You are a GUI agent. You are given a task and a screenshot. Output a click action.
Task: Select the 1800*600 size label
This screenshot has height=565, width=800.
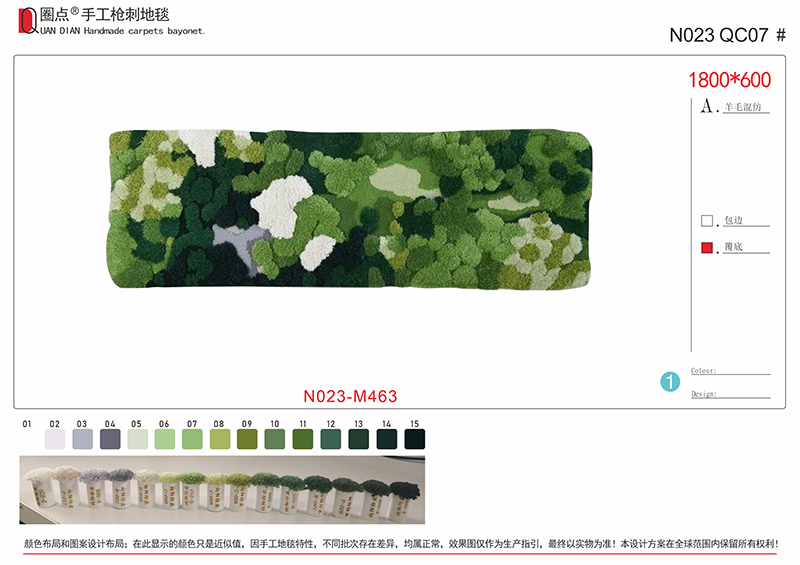click(x=730, y=80)
